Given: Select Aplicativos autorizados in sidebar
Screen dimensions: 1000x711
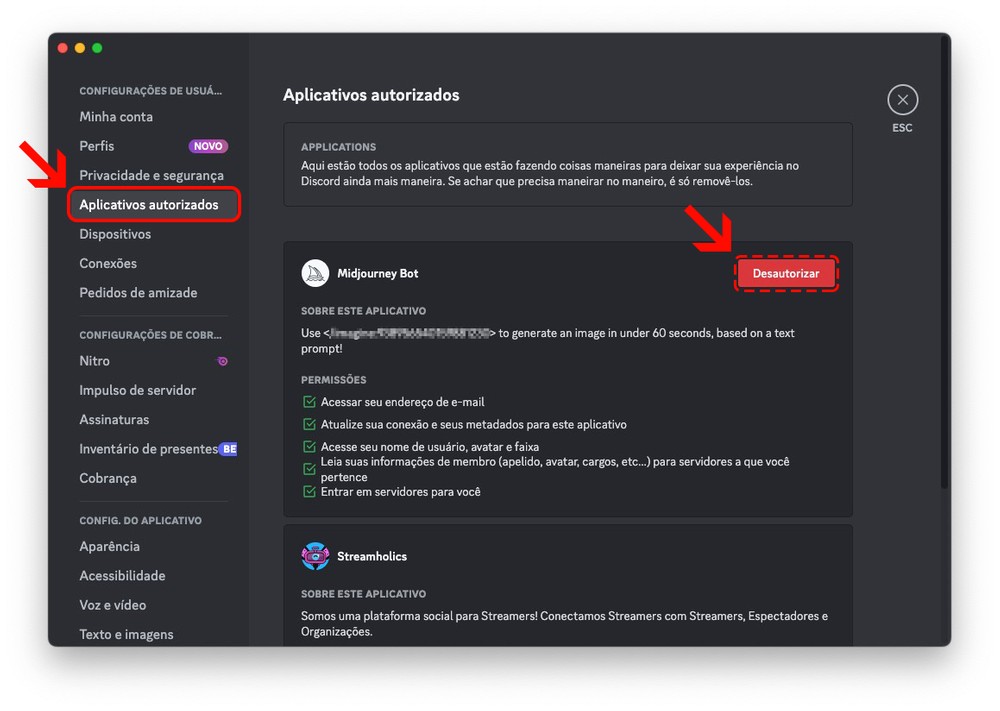Looking at the screenshot, I should (149, 205).
